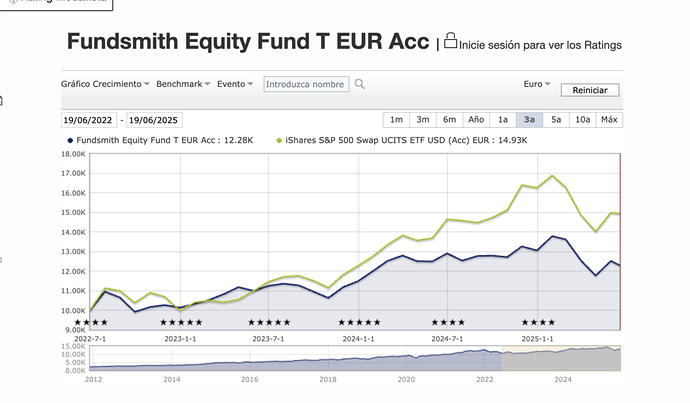Screen dimensions: 690x403
Task: Select the 3a time range
Action: [x=529, y=120]
